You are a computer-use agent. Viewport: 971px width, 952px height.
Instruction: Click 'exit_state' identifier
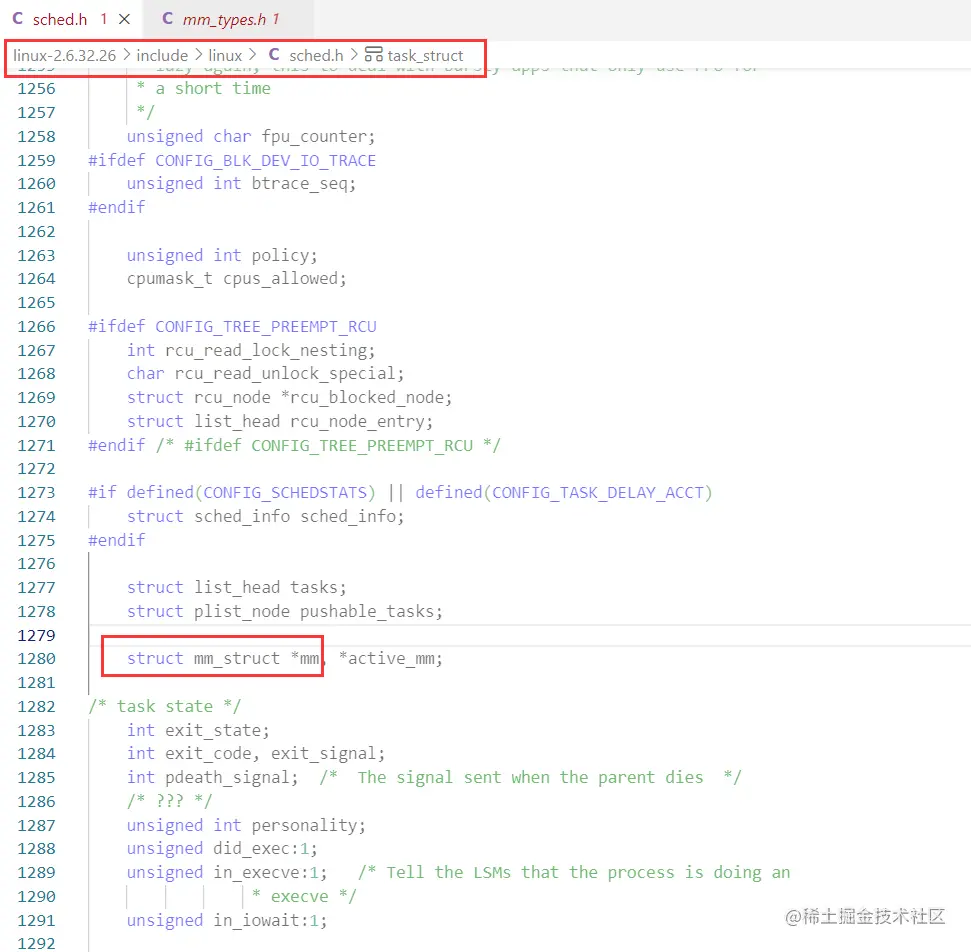(213, 730)
